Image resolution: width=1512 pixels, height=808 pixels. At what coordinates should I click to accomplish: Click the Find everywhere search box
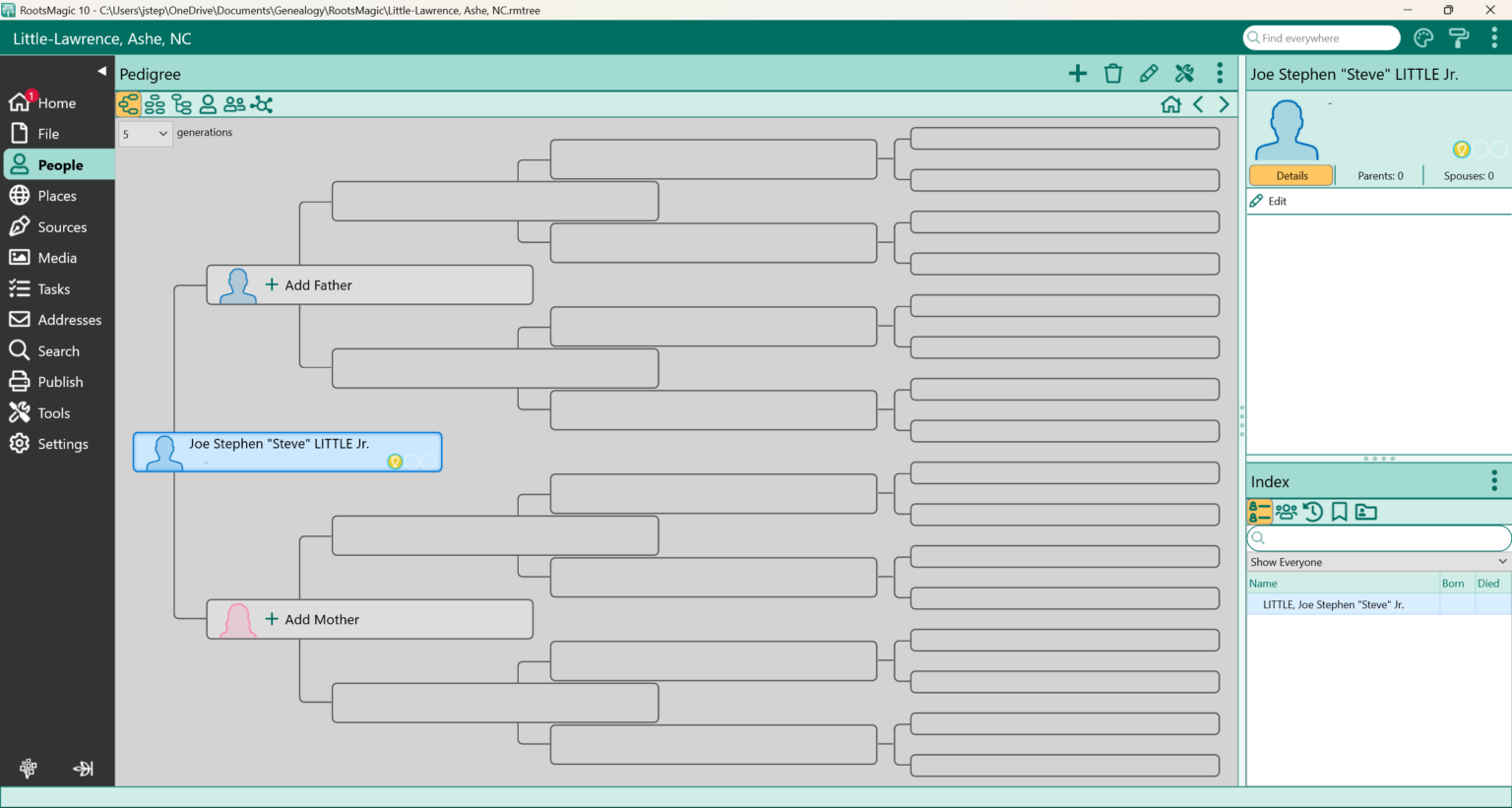coord(1320,37)
